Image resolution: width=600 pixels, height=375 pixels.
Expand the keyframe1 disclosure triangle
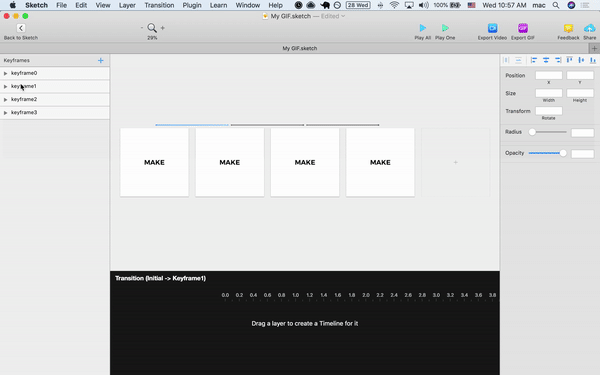coord(5,86)
